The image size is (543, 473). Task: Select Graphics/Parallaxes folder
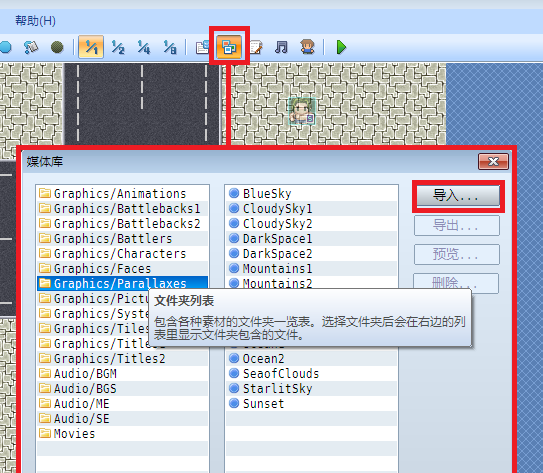(x=123, y=283)
